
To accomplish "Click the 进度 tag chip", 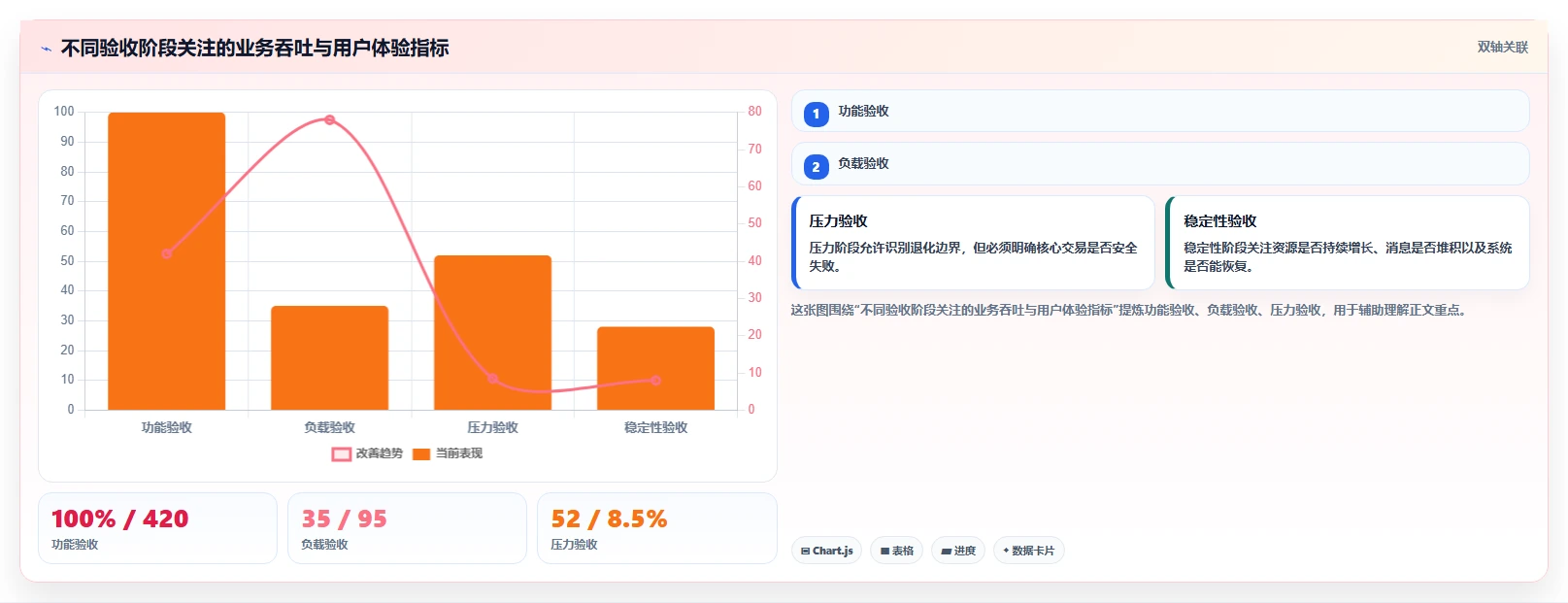I will coord(958,551).
